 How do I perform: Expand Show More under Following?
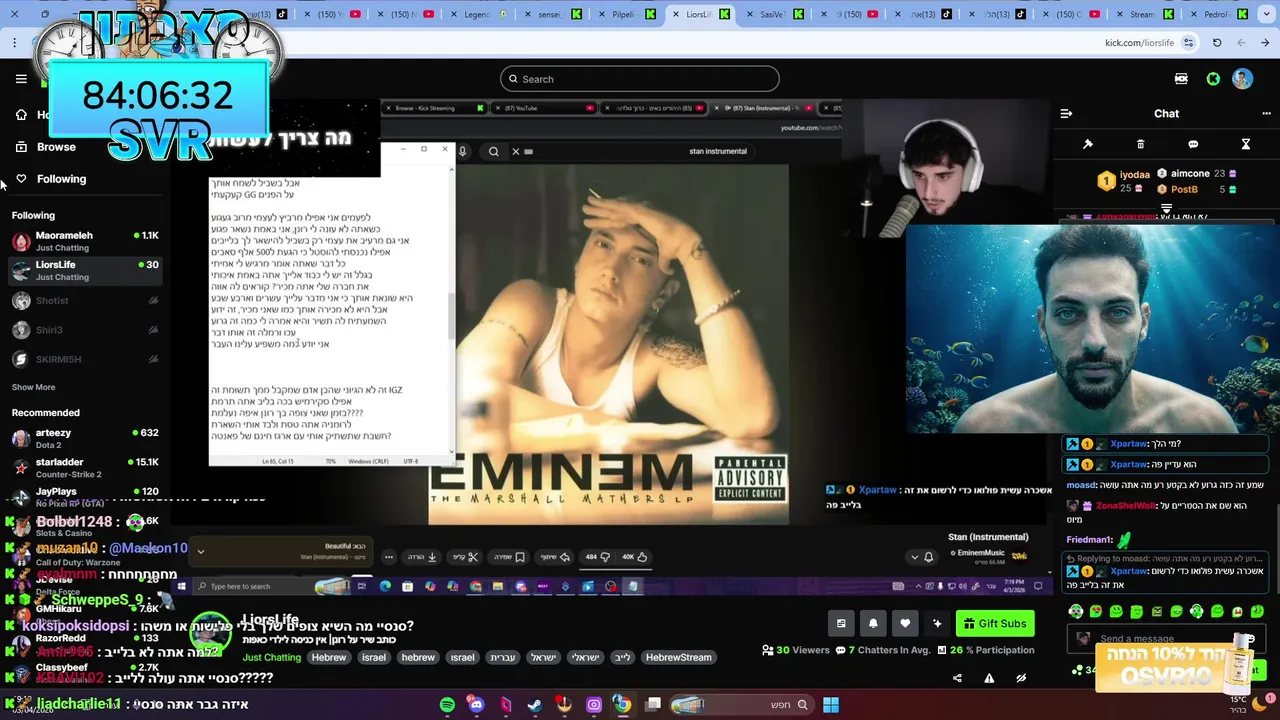point(33,387)
